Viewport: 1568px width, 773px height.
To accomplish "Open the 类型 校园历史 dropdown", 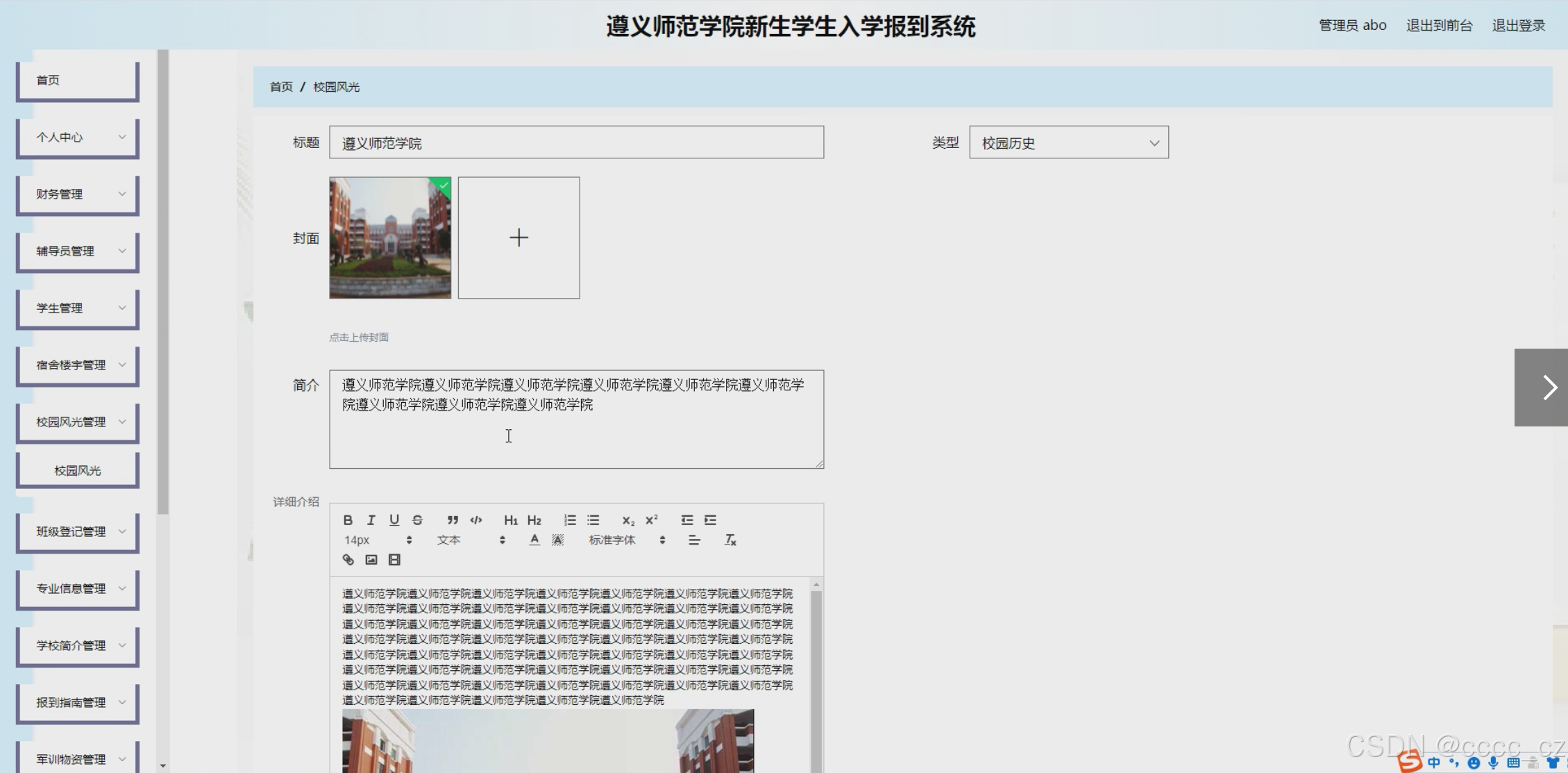I will 1068,143.
